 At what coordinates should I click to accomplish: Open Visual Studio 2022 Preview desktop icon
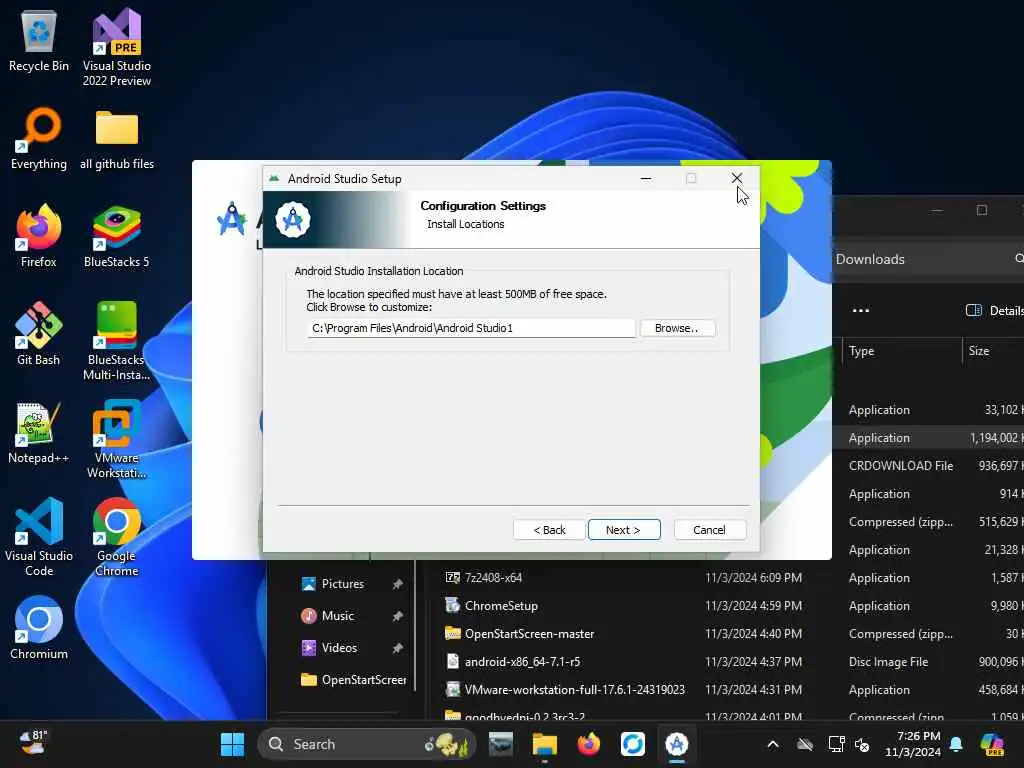click(x=117, y=47)
